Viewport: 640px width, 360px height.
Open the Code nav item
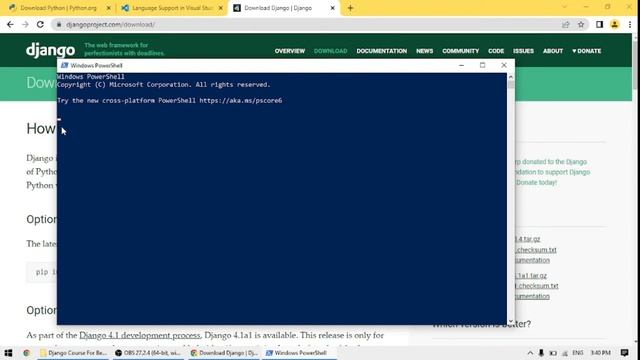point(496,51)
